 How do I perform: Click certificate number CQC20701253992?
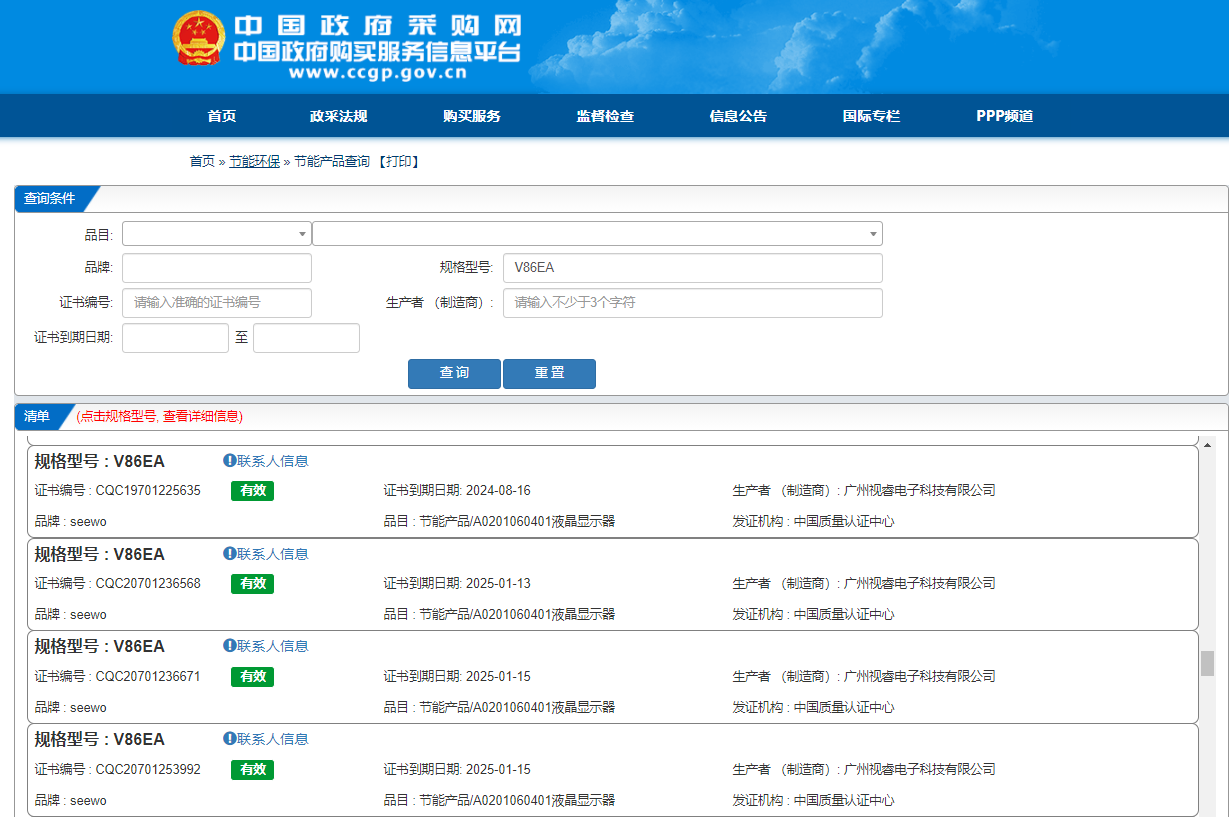(x=148, y=769)
